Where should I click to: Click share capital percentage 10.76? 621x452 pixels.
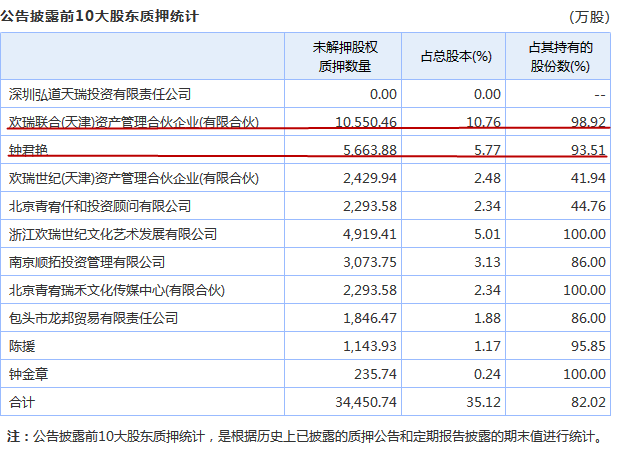point(483,122)
